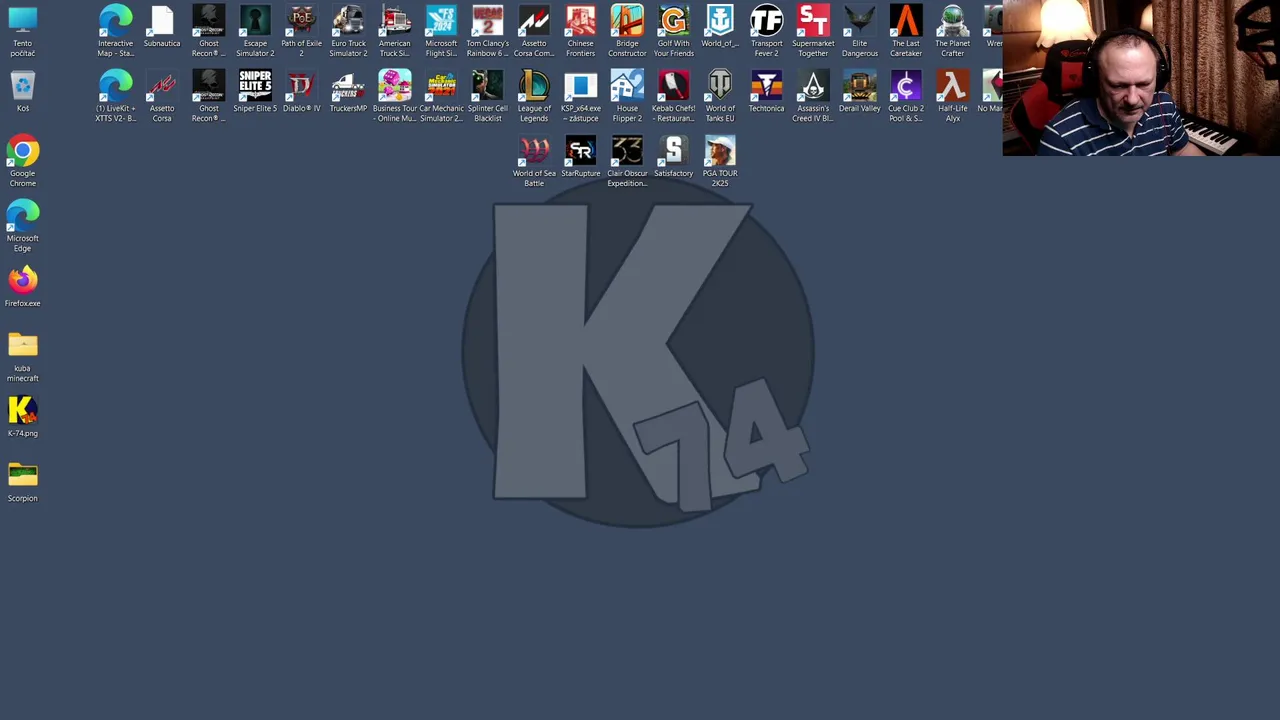The height and width of the screenshot is (720, 1280).
Task: Launch Euro Truck Simulator 2
Action: (x=348, y=30)
